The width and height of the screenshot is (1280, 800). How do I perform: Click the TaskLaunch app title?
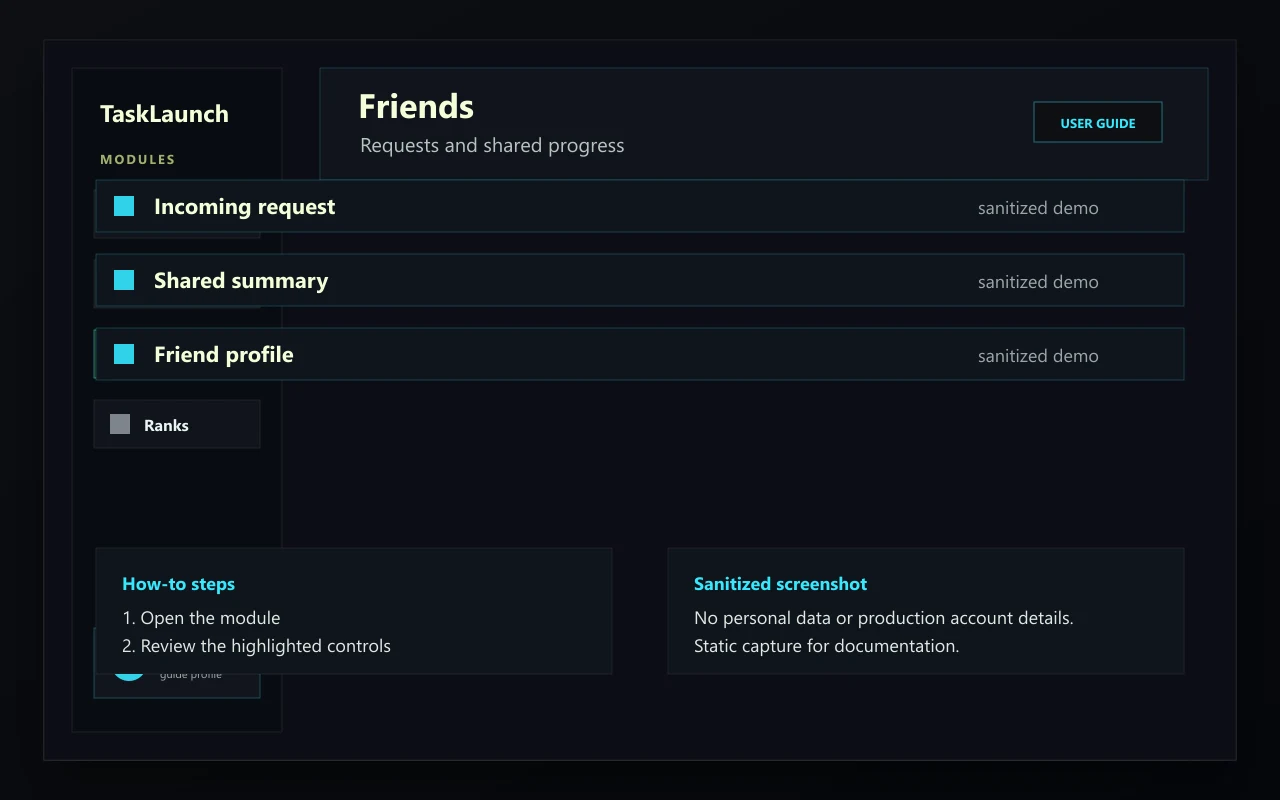164,114
